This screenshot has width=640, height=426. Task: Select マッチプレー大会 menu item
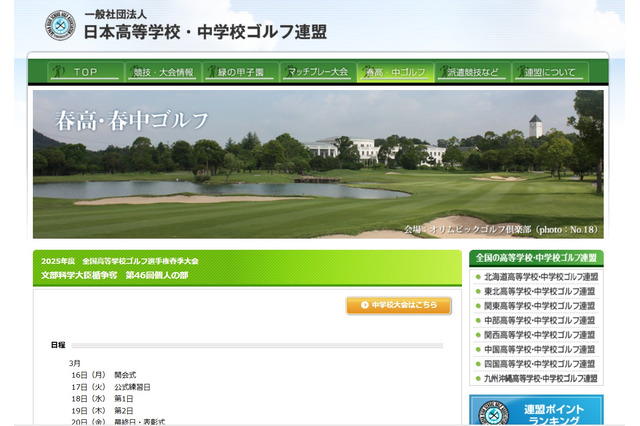(318, 72)
